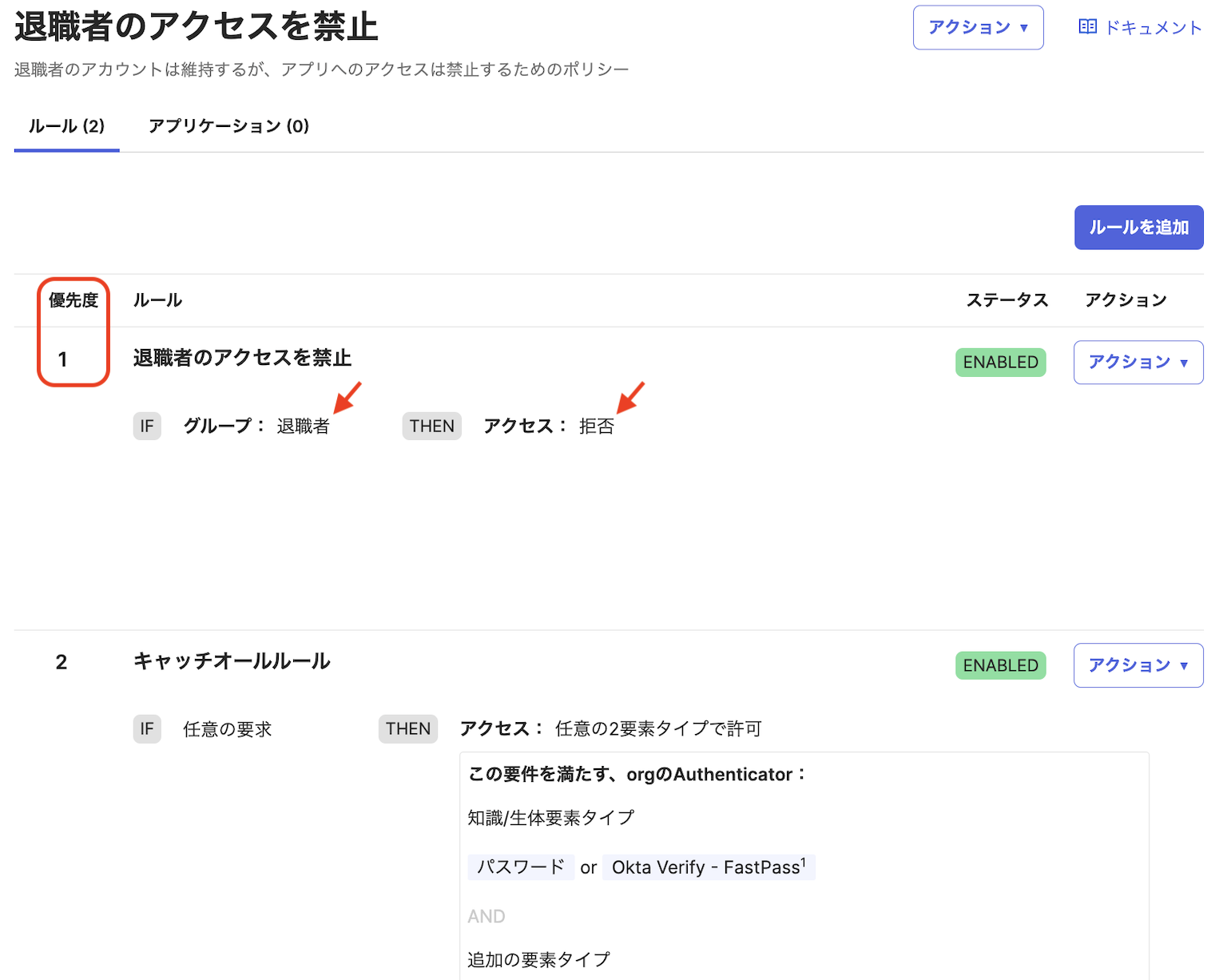
Task: Click 任意の2要素タイプで許可 access text
Action: pos(658,728)
